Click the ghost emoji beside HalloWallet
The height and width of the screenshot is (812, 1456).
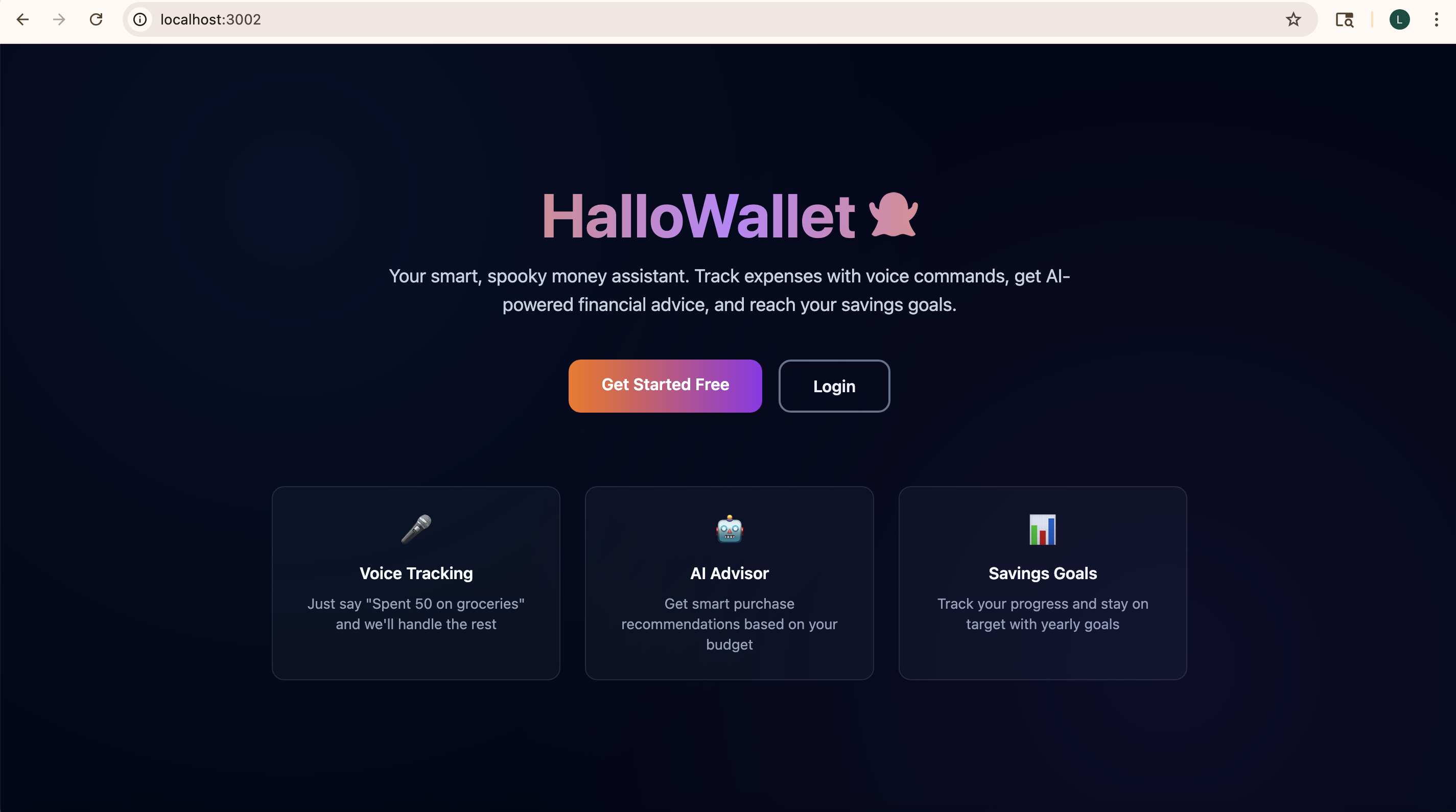tap(893, 216)
